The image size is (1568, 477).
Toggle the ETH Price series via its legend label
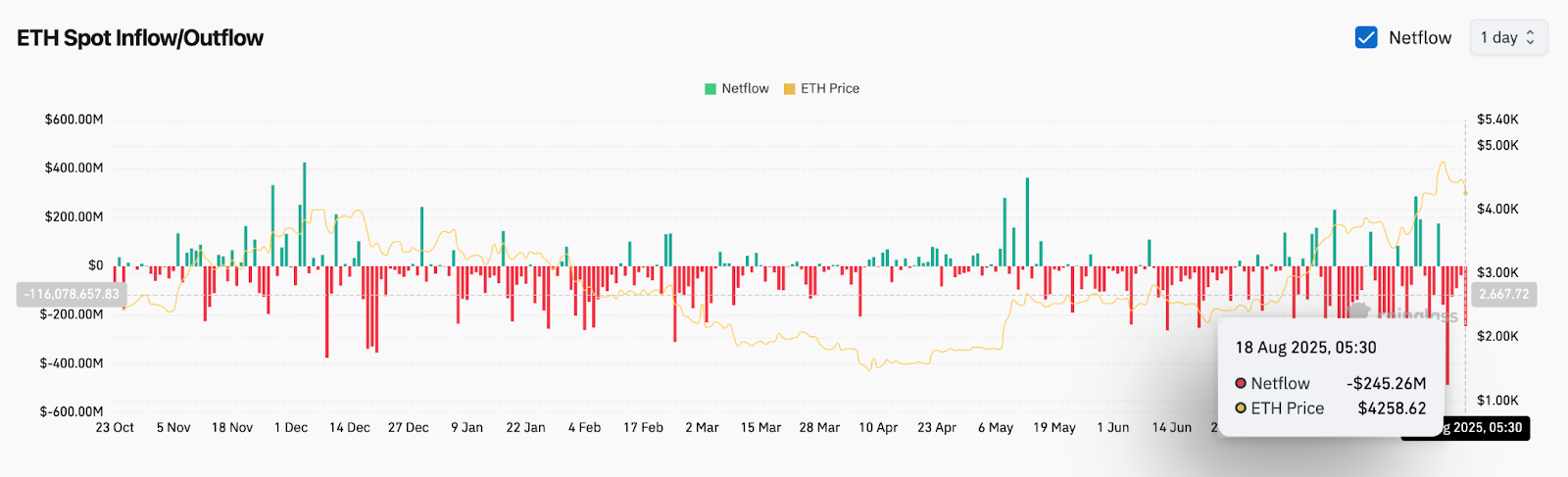point(829,88)
